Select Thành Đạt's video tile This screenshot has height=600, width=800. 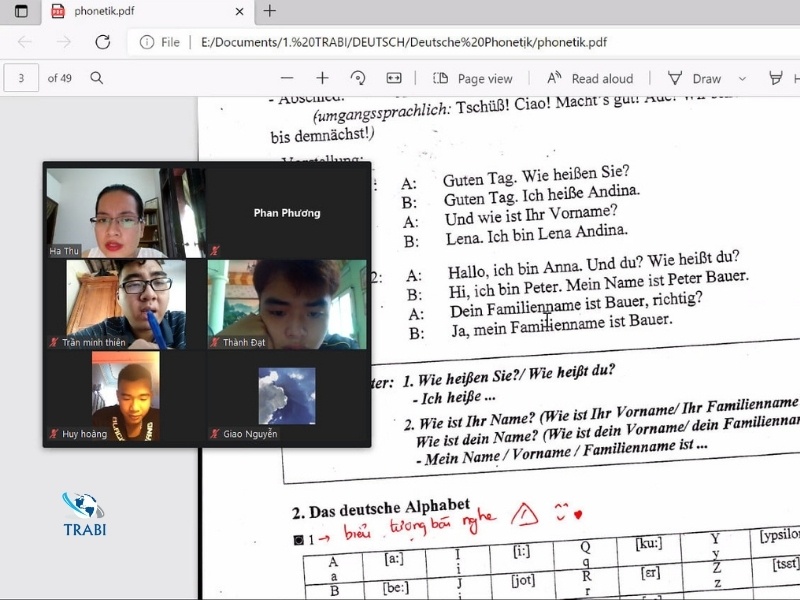[x=287, y=305]
